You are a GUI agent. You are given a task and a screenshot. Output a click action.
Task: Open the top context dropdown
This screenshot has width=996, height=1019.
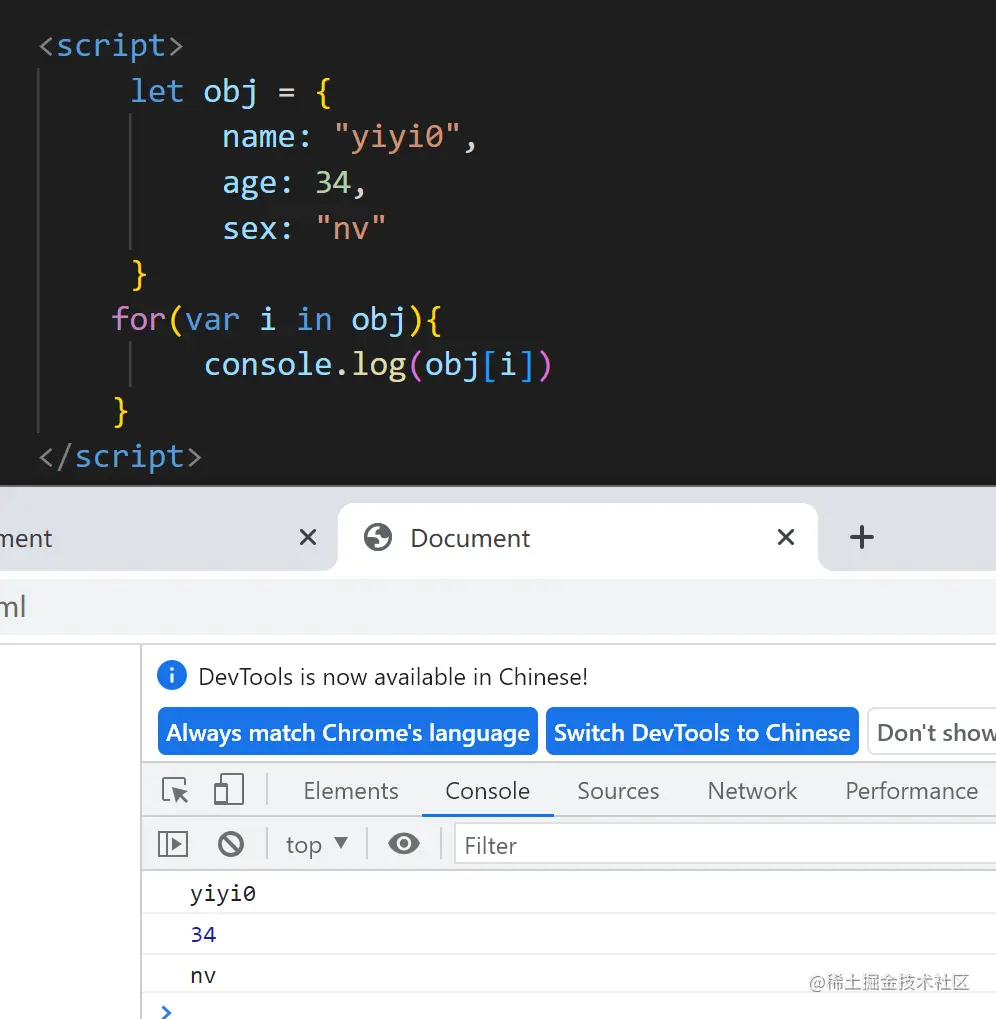coord(316,845)
